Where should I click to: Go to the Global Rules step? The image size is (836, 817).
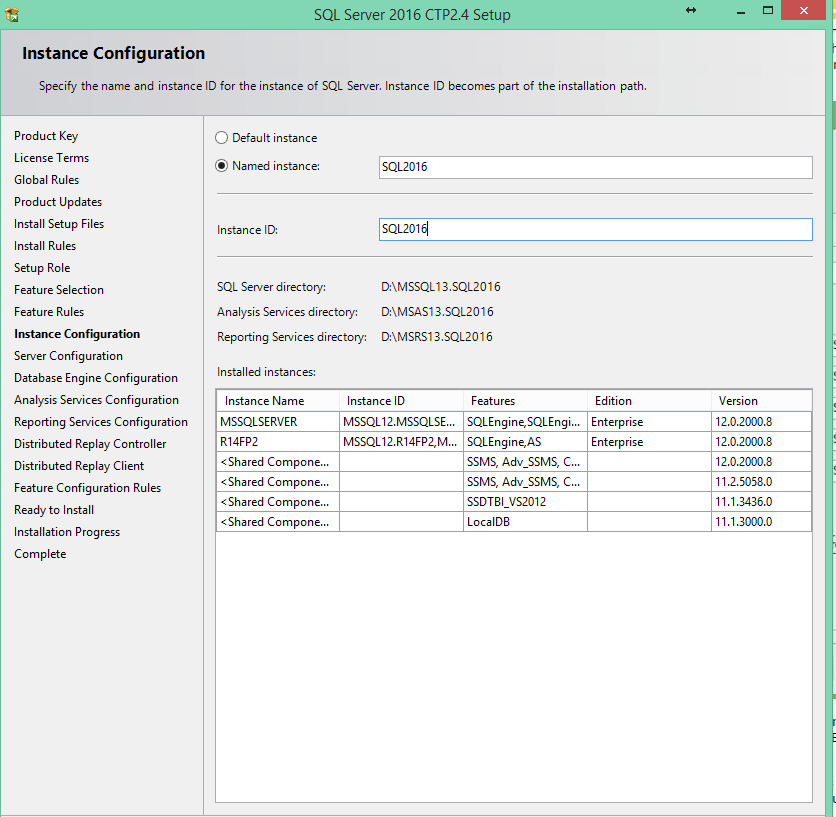pos(46,180)
